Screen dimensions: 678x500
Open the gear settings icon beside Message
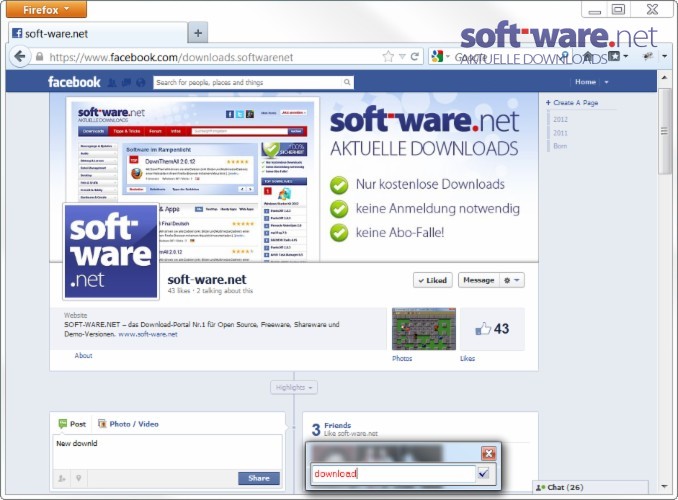[512, 280]
